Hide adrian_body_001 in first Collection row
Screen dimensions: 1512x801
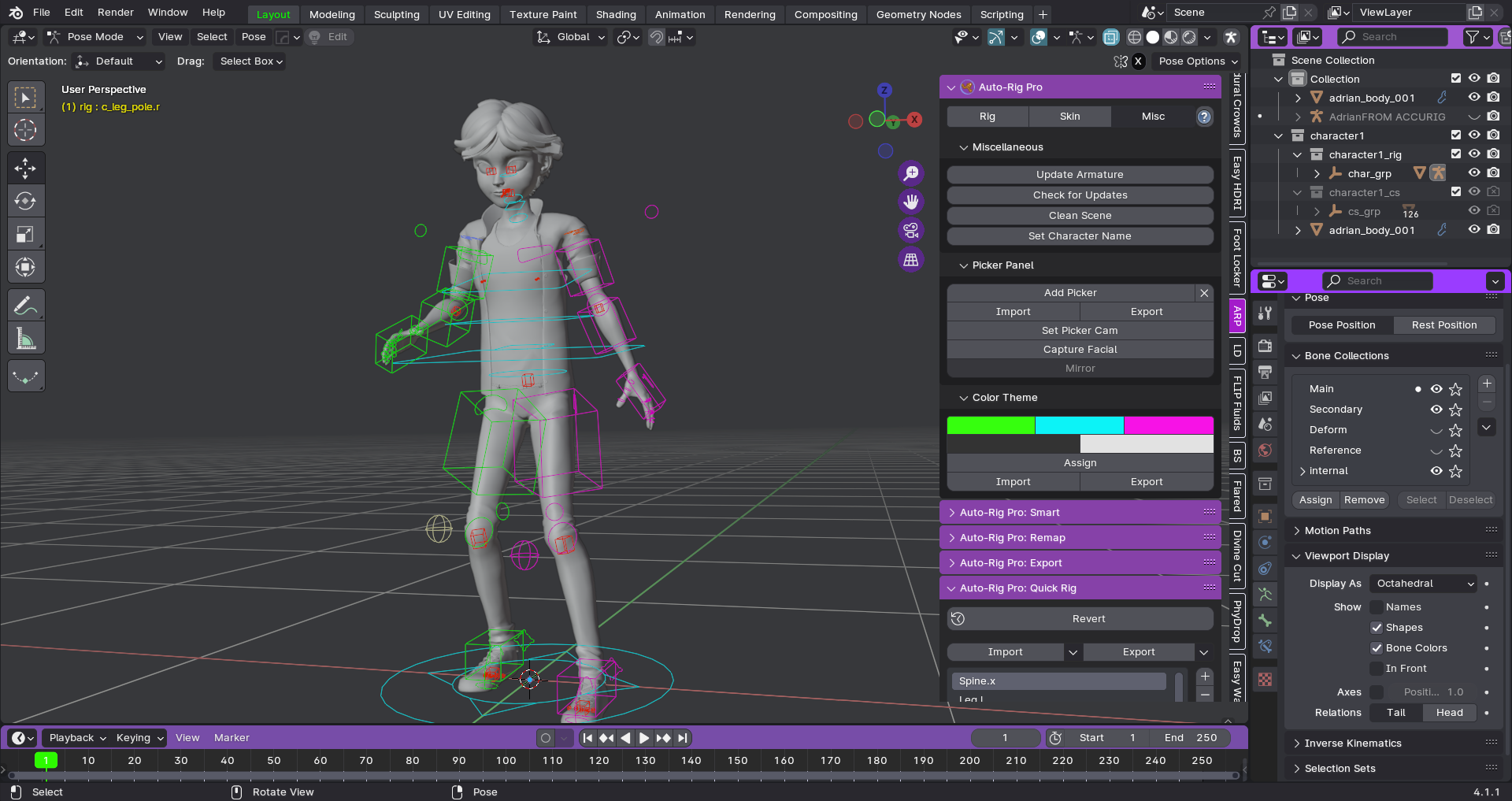coord(1474,98)
